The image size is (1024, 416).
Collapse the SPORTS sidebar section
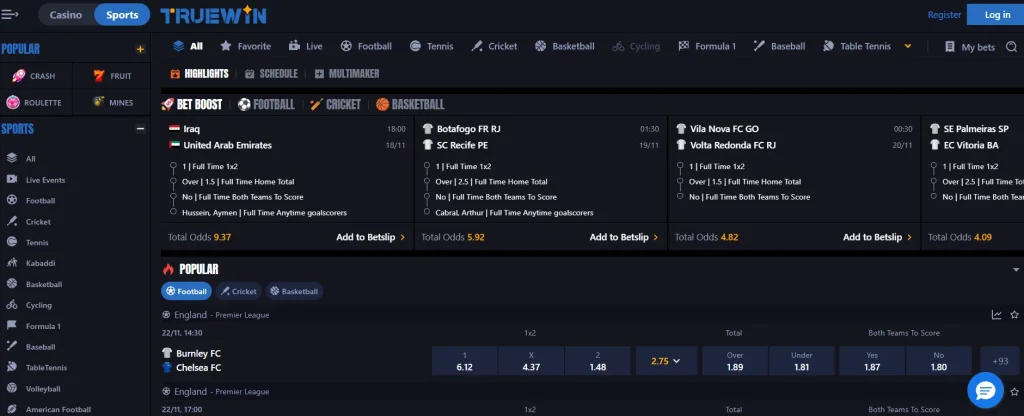click(x=140, y=129)
